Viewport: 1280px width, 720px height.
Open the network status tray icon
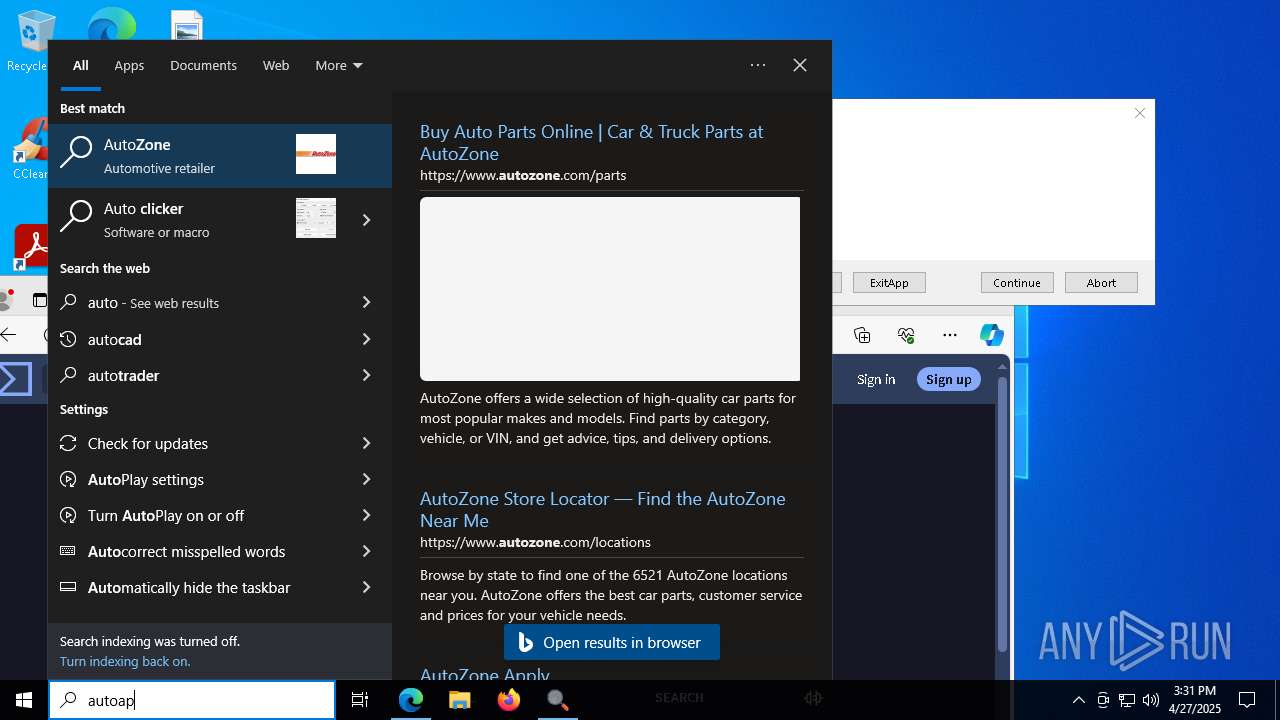tap(1127, 700)
